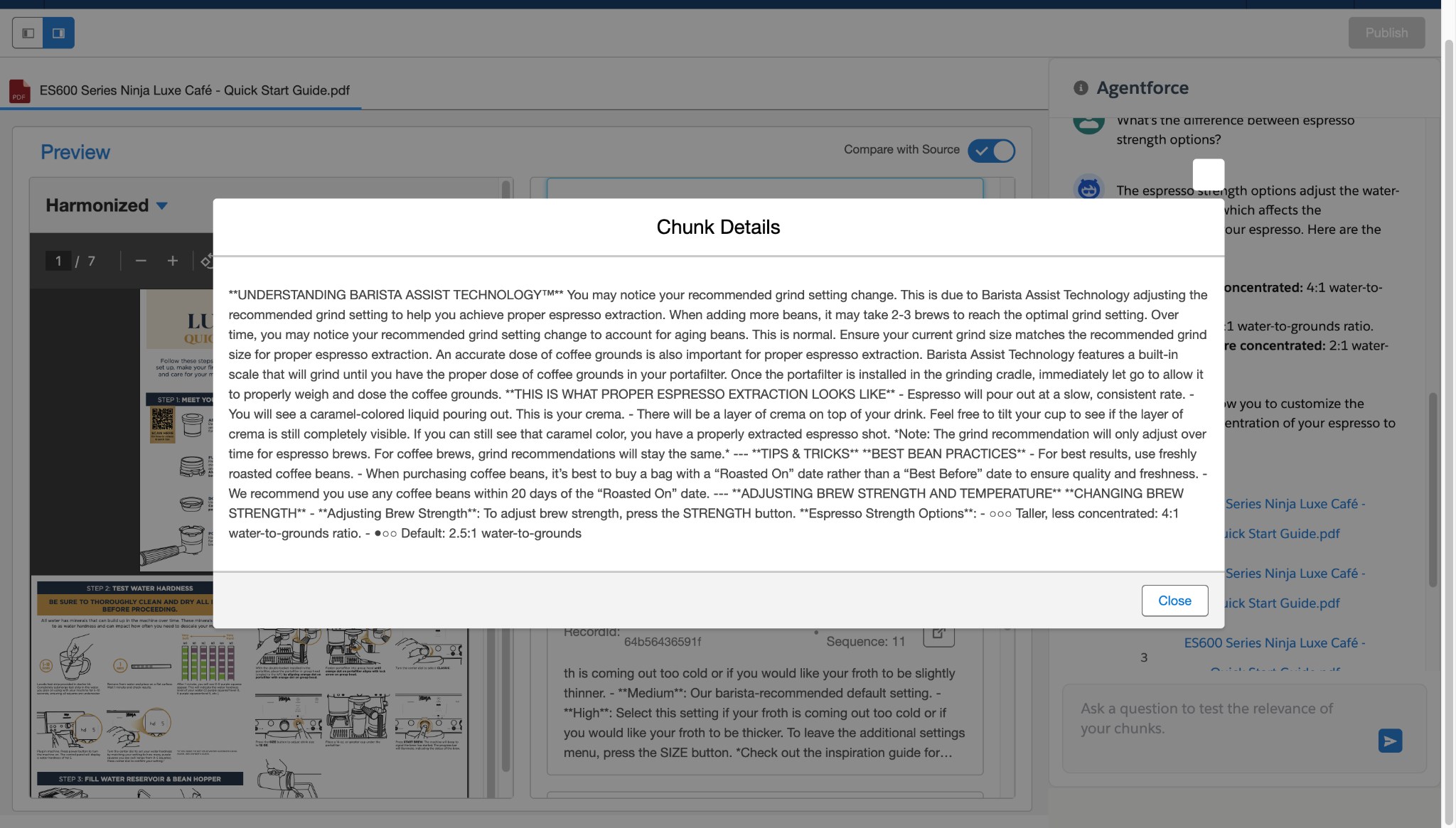Toggle the right panel layout icon

59,33
